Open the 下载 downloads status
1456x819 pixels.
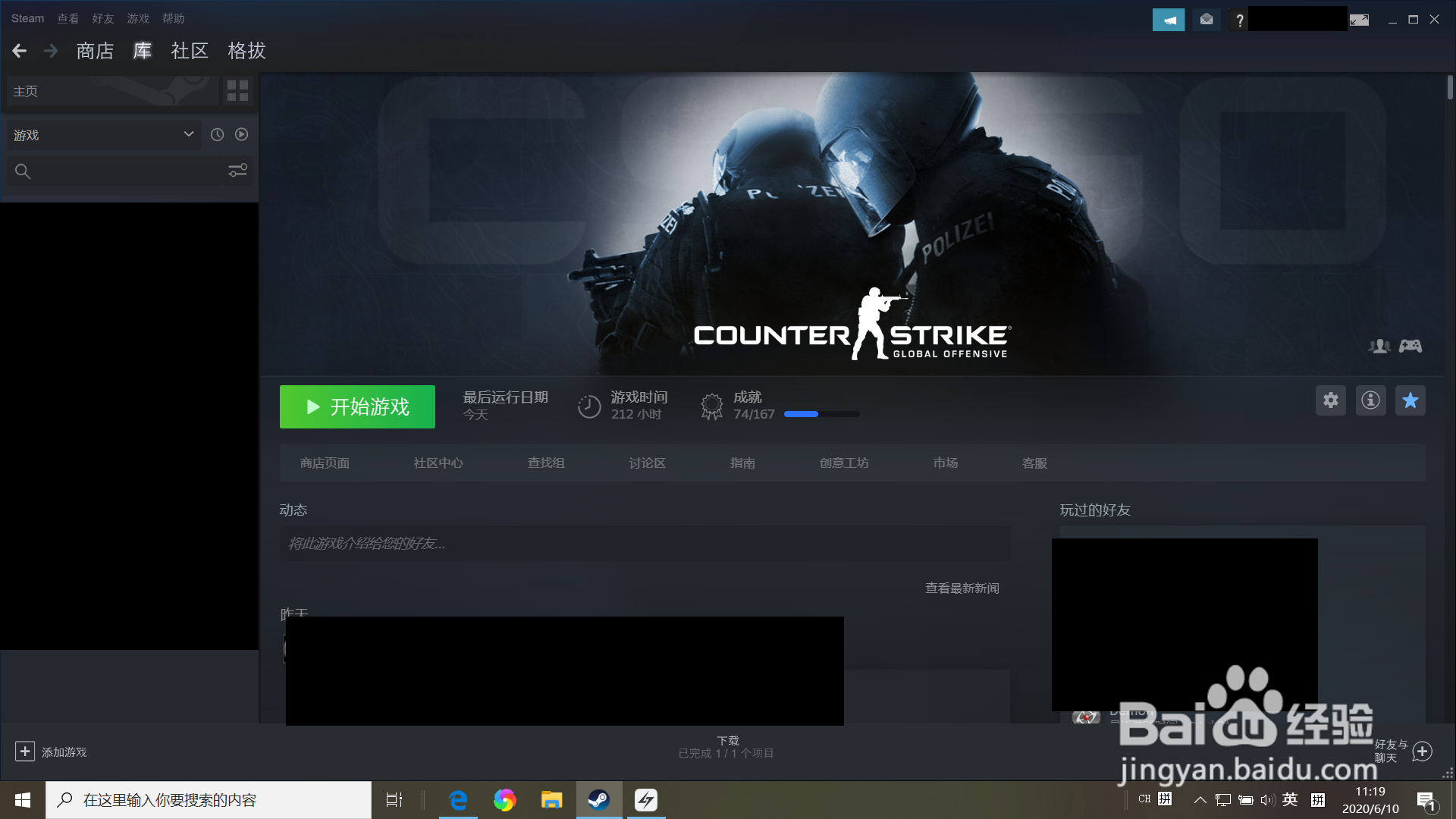pyautogui.click(x=726, y=747)
